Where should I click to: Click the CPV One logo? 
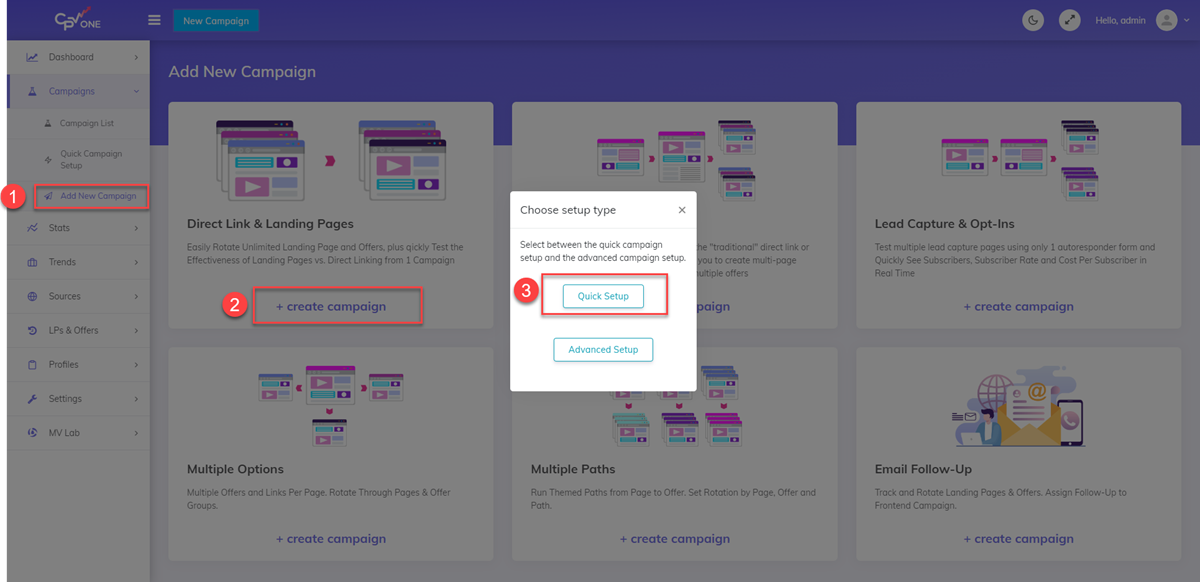coord(78,20)
